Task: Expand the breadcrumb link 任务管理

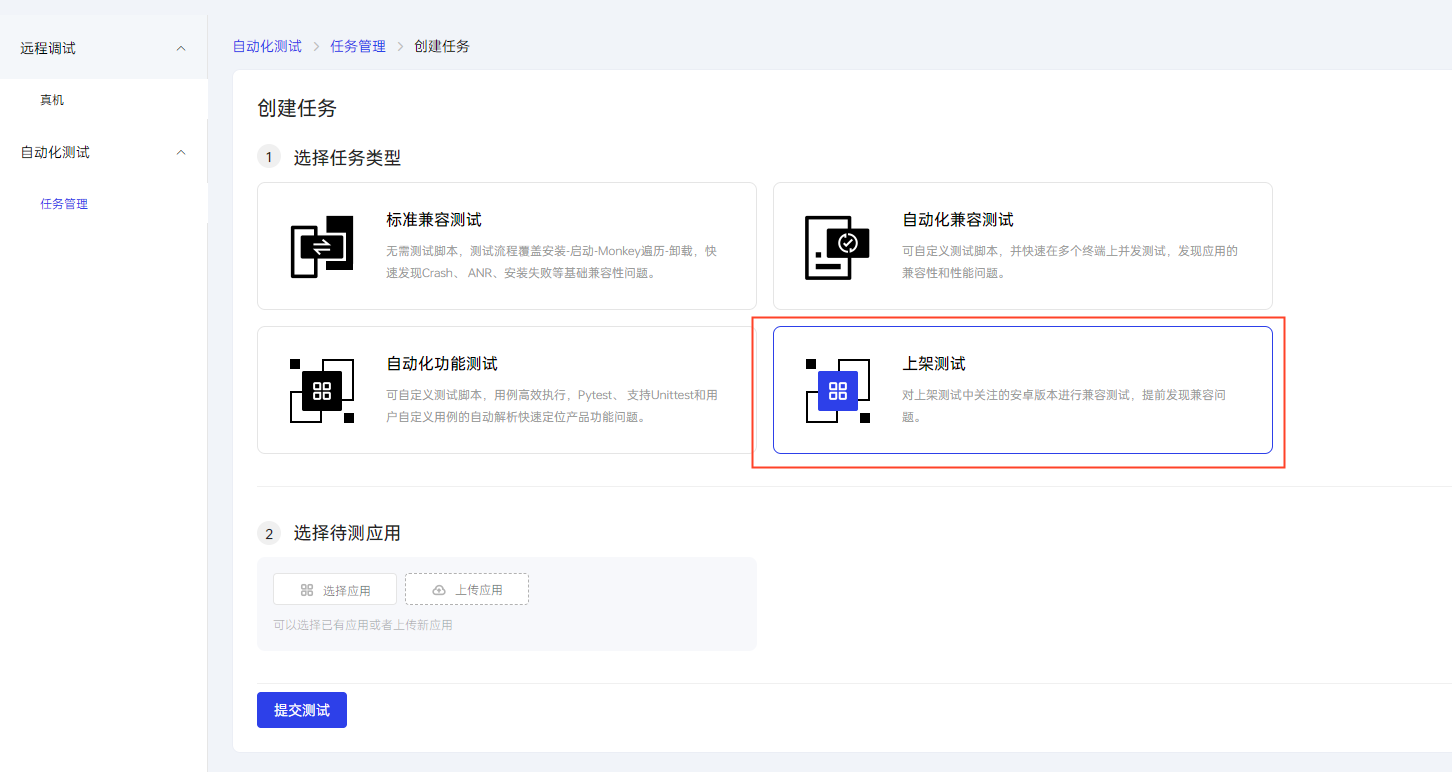Action: point(358,45)
